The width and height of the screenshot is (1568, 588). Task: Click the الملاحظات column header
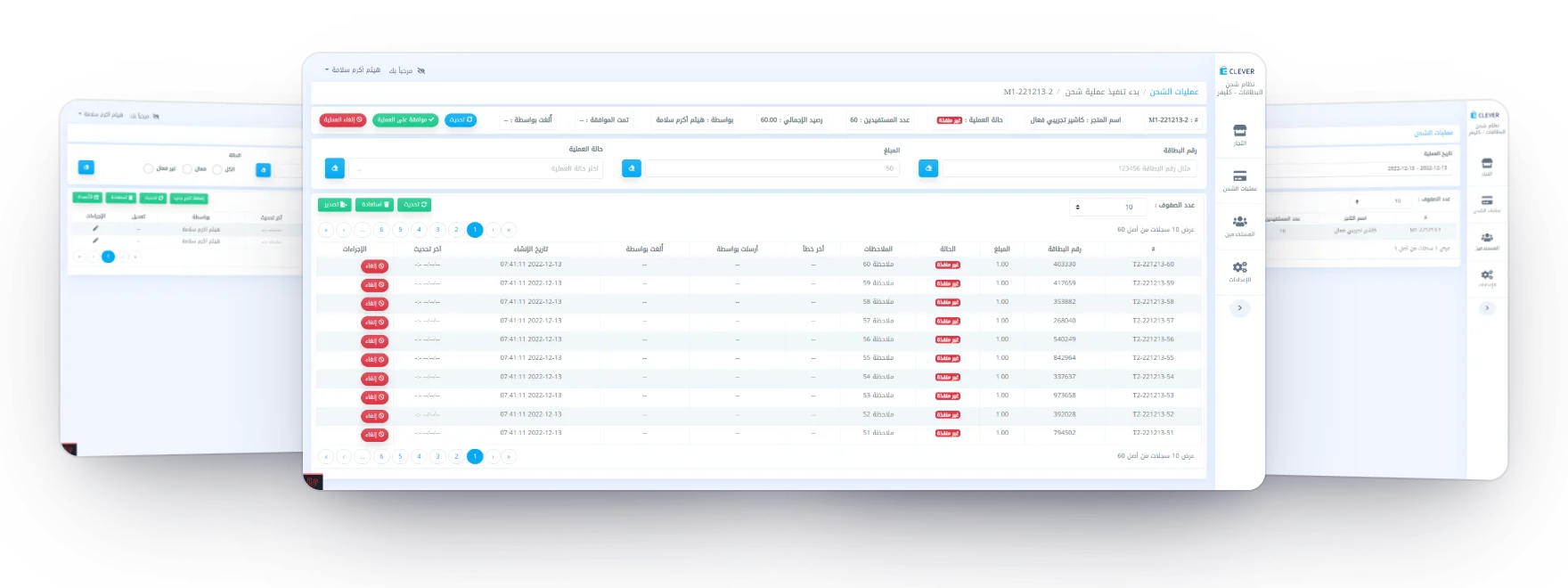tap(878, 249)
